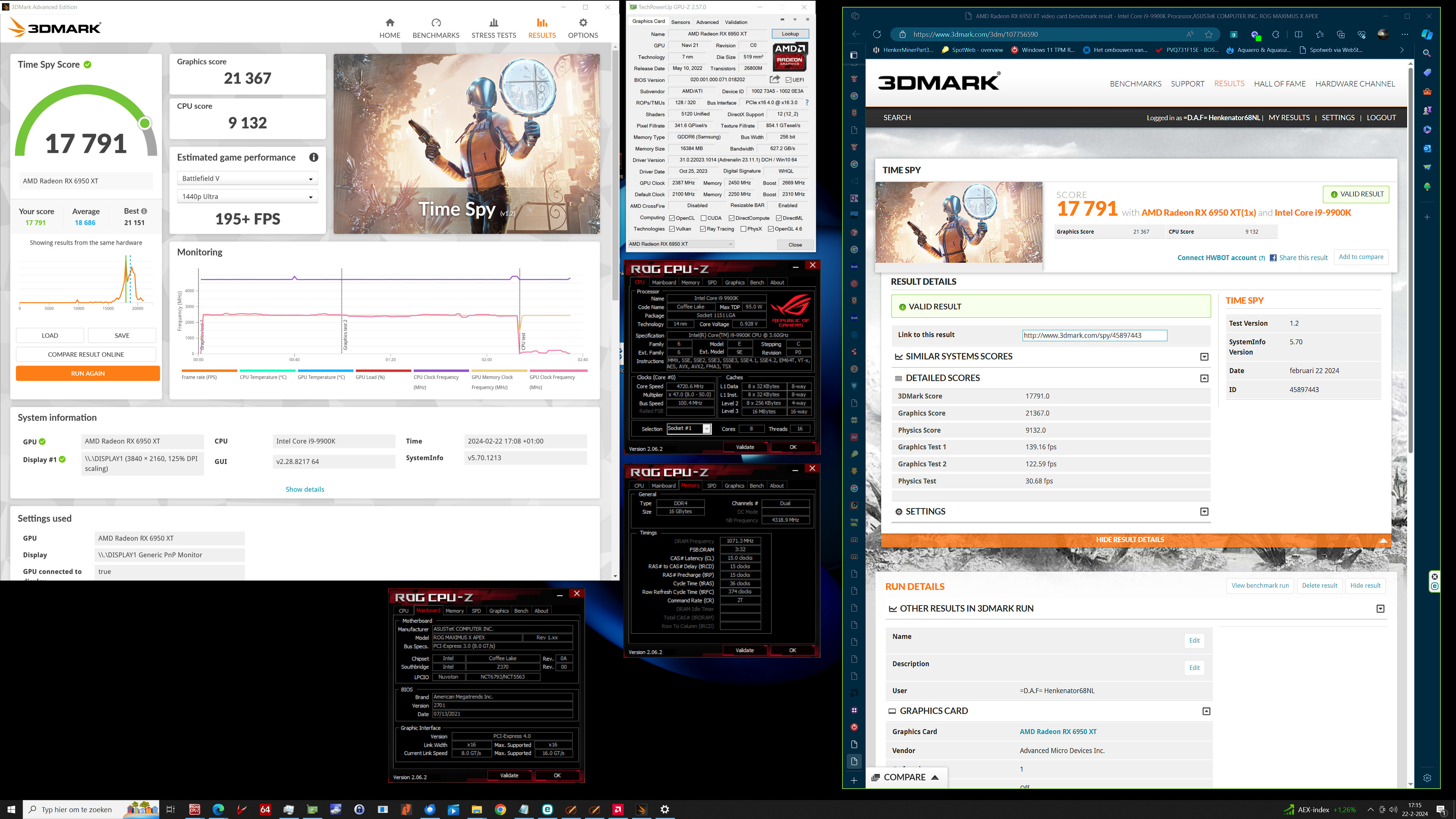Image resolution: width=1456 pixels, height=819 pixels.
Task: Switch to Validation tab in GPU-Z
Action: [x=736, y=22]
